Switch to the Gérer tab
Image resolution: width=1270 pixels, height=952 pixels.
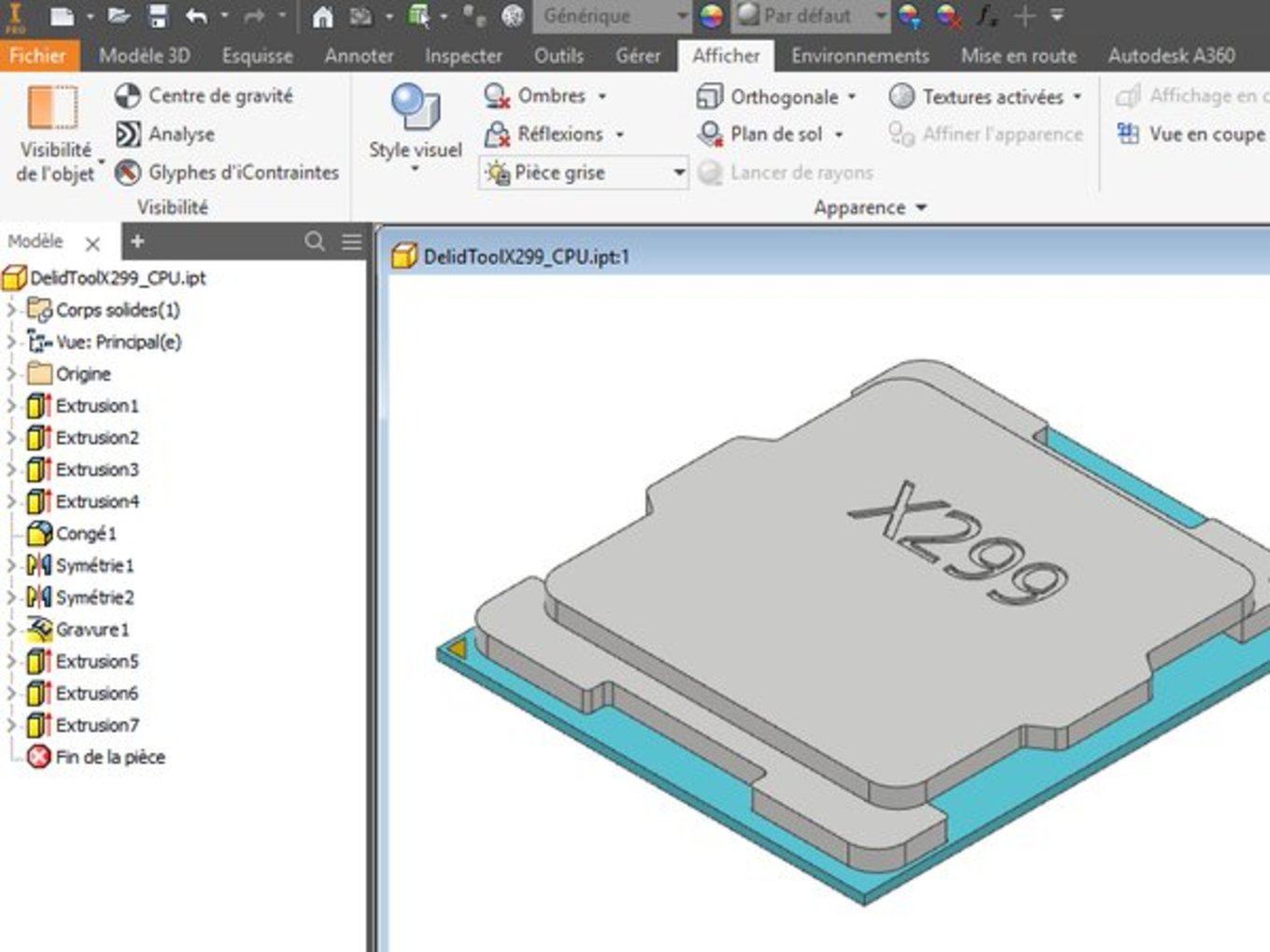tap(638, 56)
